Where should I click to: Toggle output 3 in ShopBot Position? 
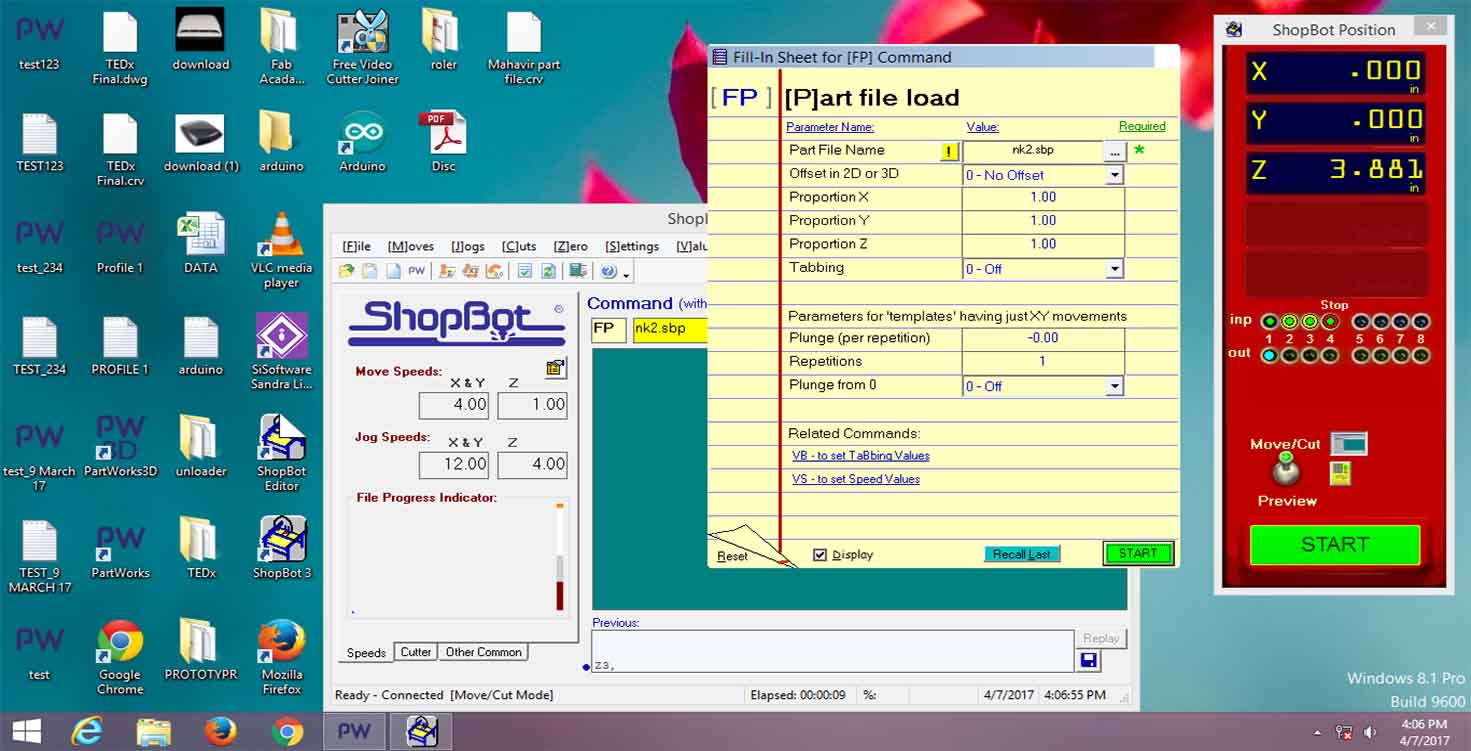(x=1310, y=355)
